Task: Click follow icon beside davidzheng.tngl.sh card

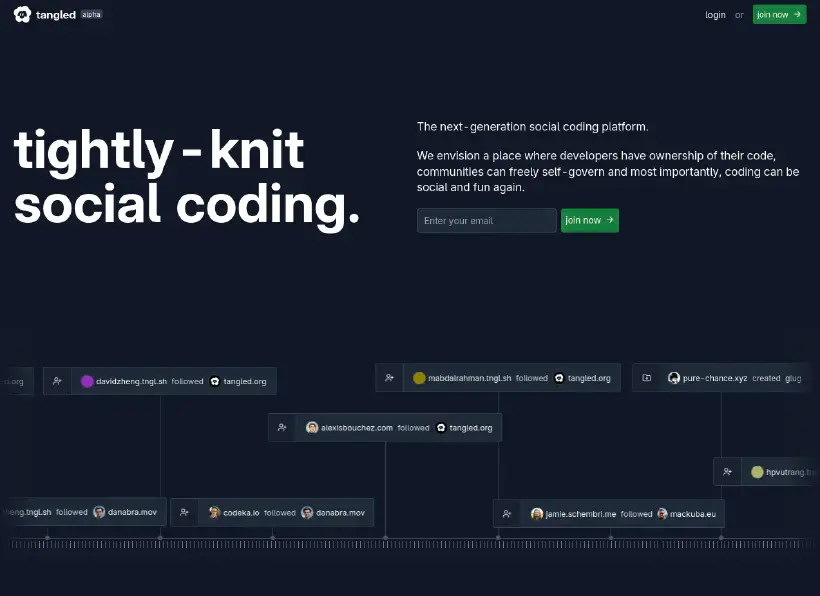Action: [58, 382]
